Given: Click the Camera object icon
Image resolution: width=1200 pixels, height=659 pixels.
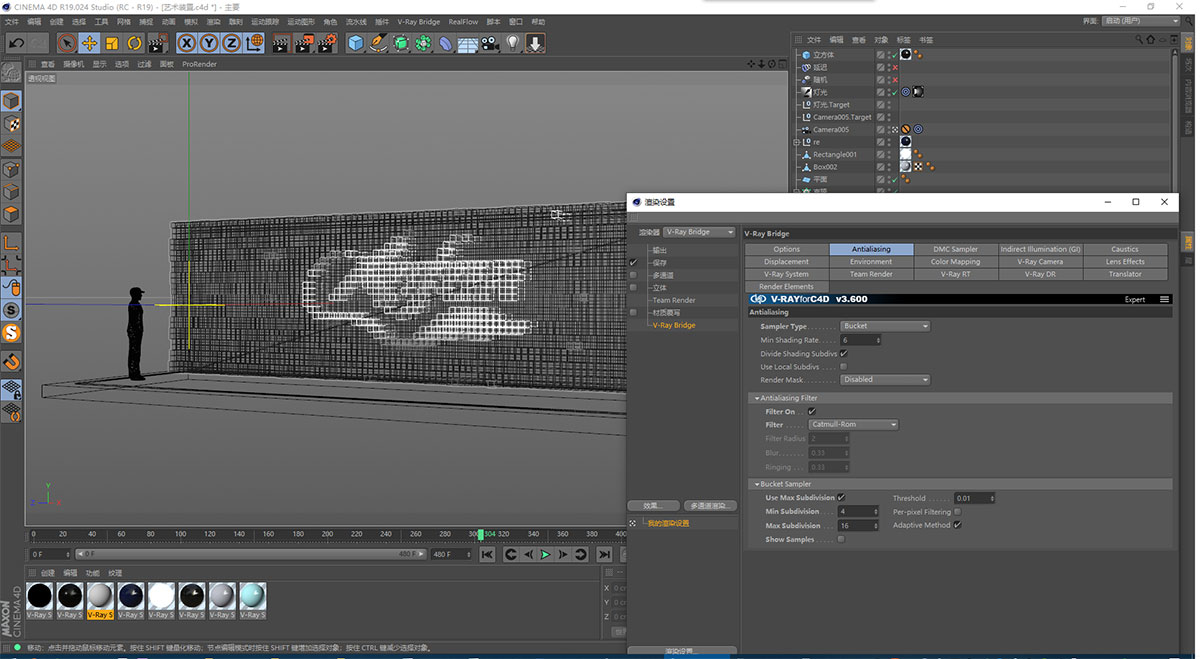Looking at the screenshot, I should tap(490, 43).
